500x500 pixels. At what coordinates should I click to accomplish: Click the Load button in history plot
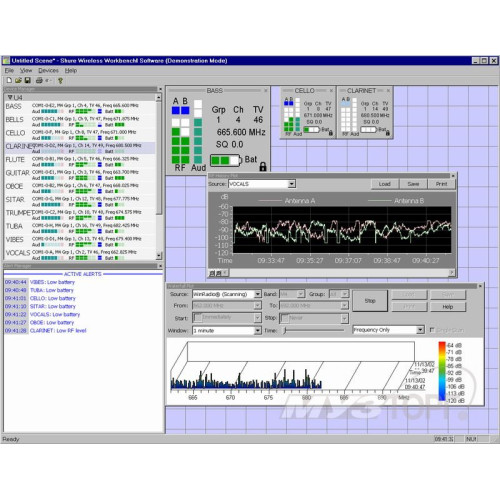tap(384, 184)
